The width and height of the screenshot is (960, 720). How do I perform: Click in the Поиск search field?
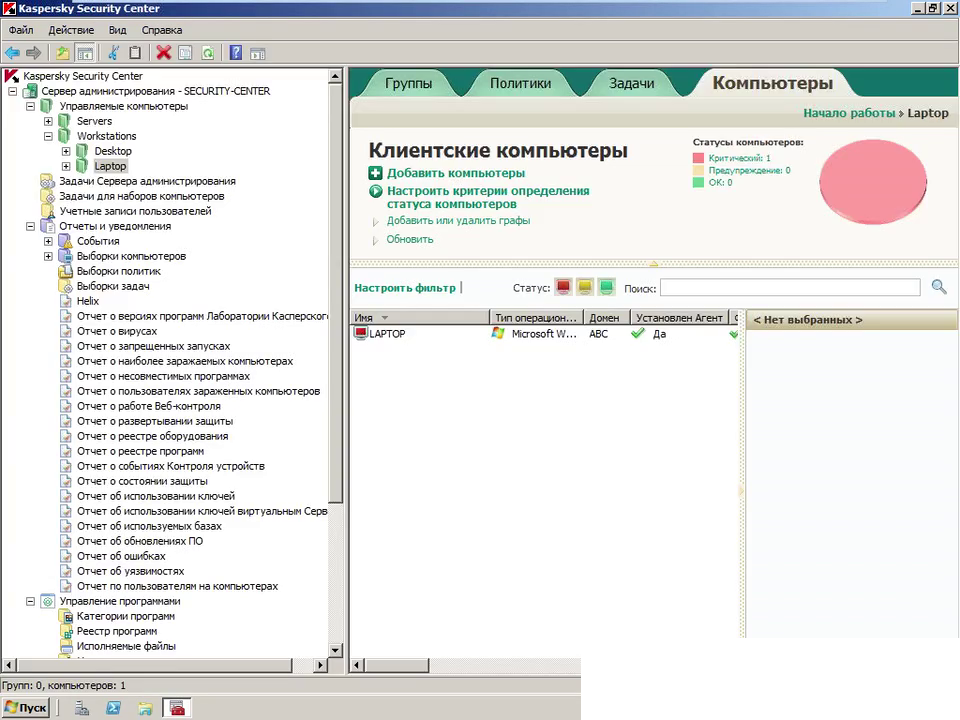(x=790, y=287)
